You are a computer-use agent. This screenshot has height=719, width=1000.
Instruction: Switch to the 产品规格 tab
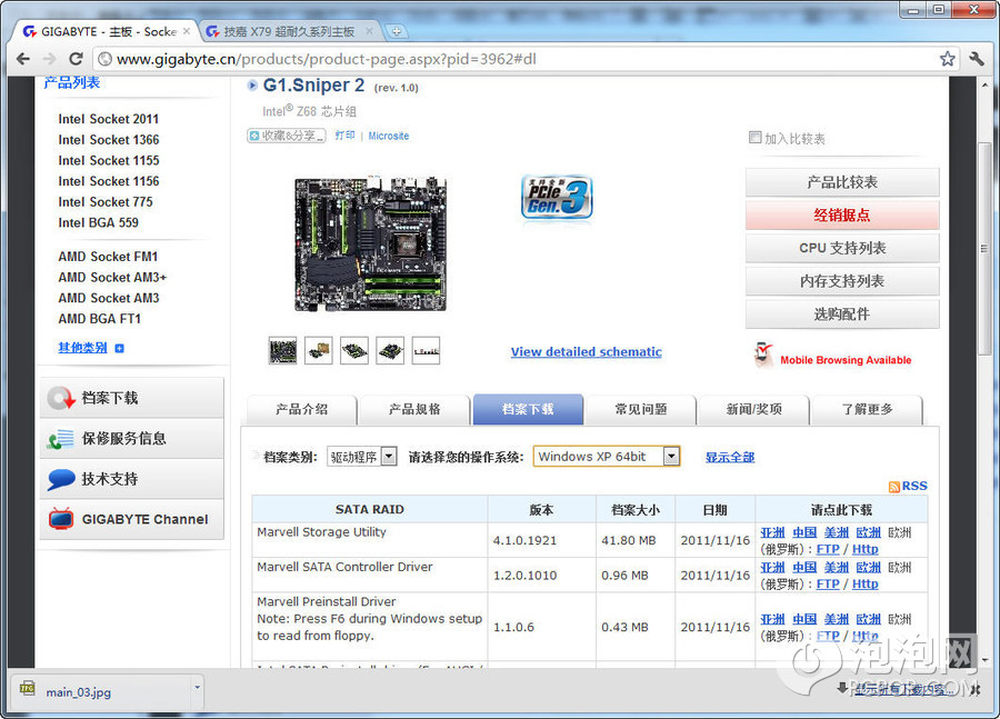[414, 409]
